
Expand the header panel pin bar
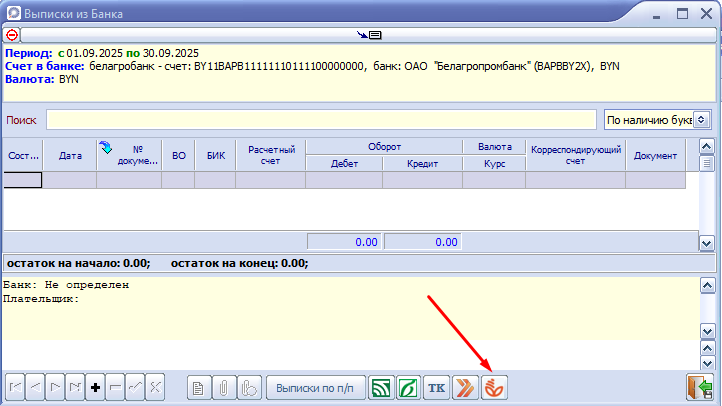pos(368,34)
